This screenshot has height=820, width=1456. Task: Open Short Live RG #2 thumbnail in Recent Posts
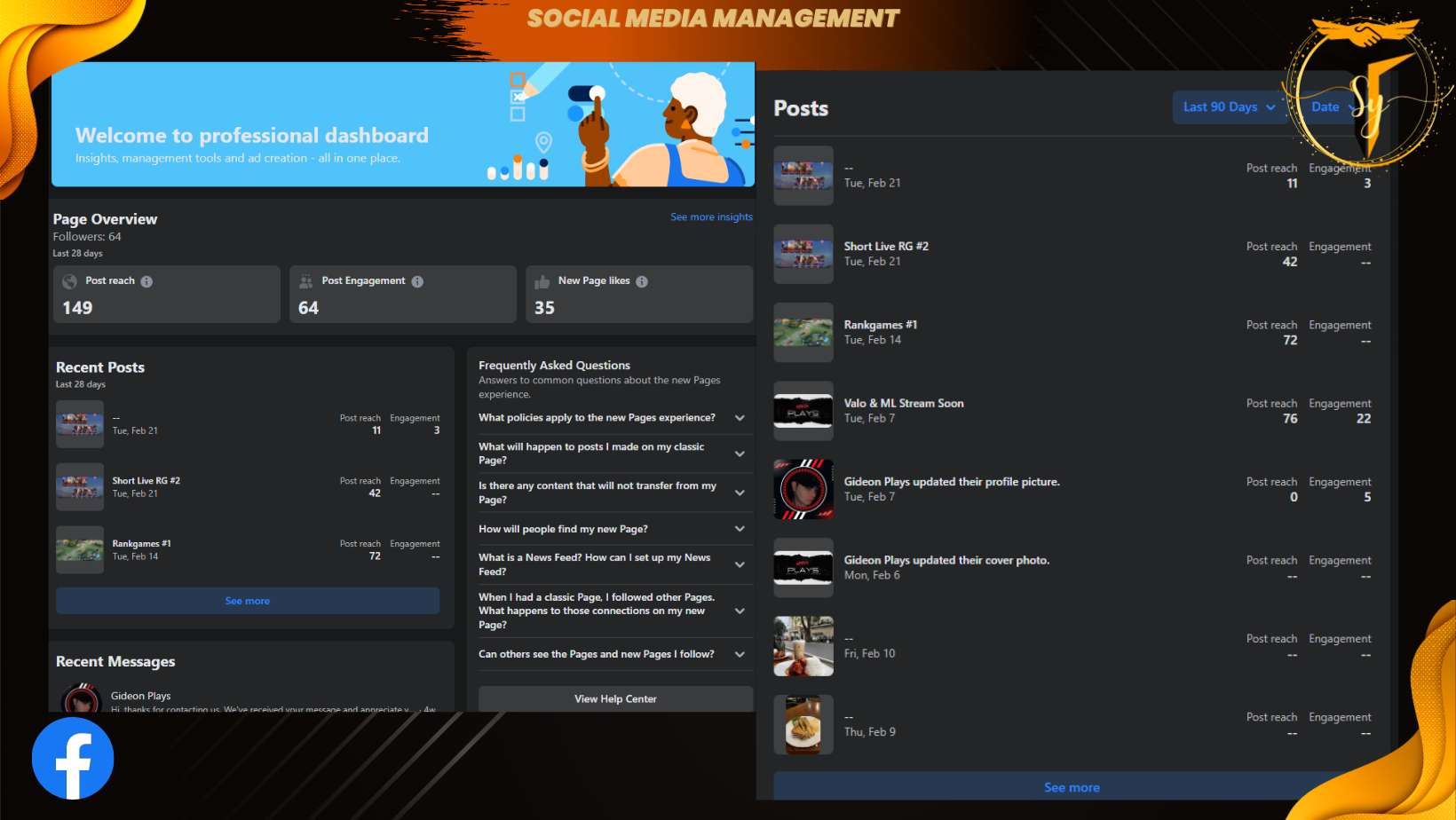(80, 487)
